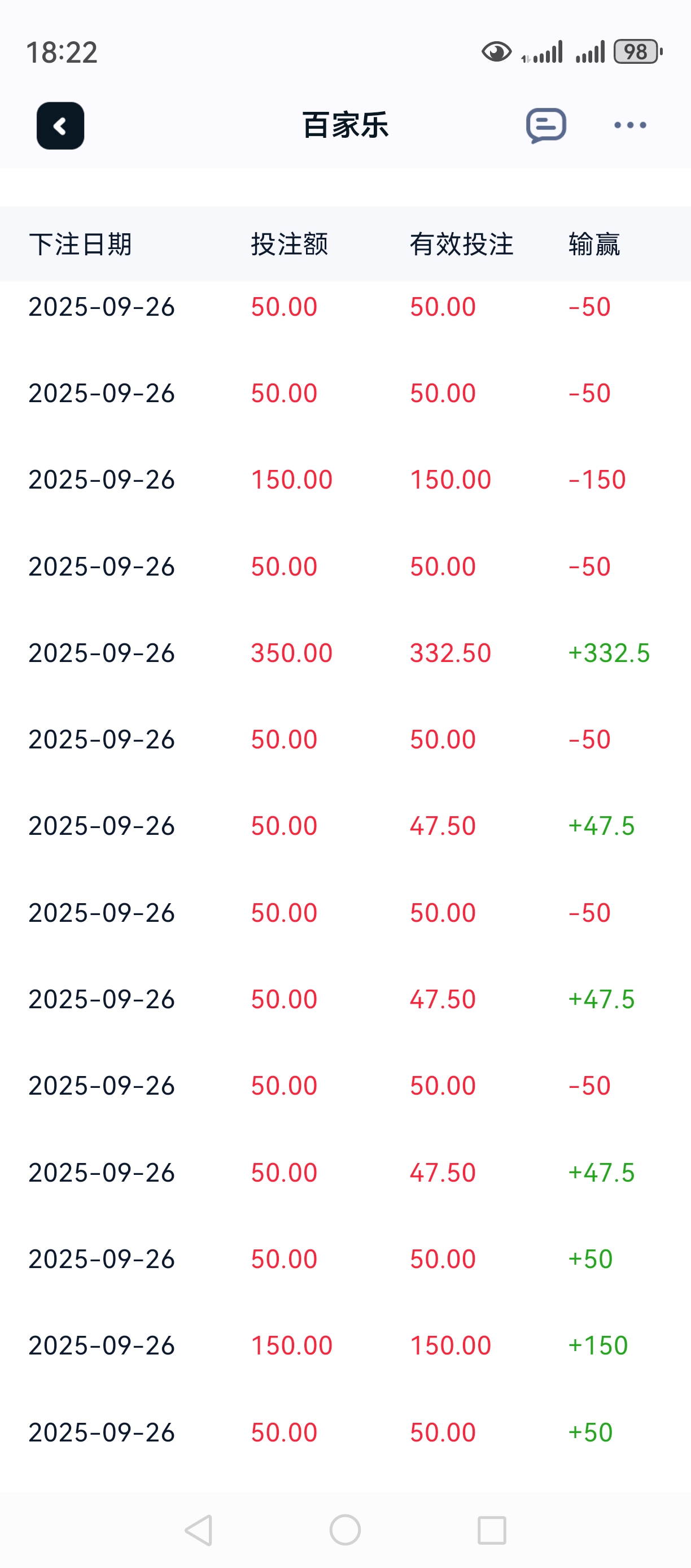Tap the +150 win result
This screenshot has height=1568, width=691.
(x=597, y=1345)
